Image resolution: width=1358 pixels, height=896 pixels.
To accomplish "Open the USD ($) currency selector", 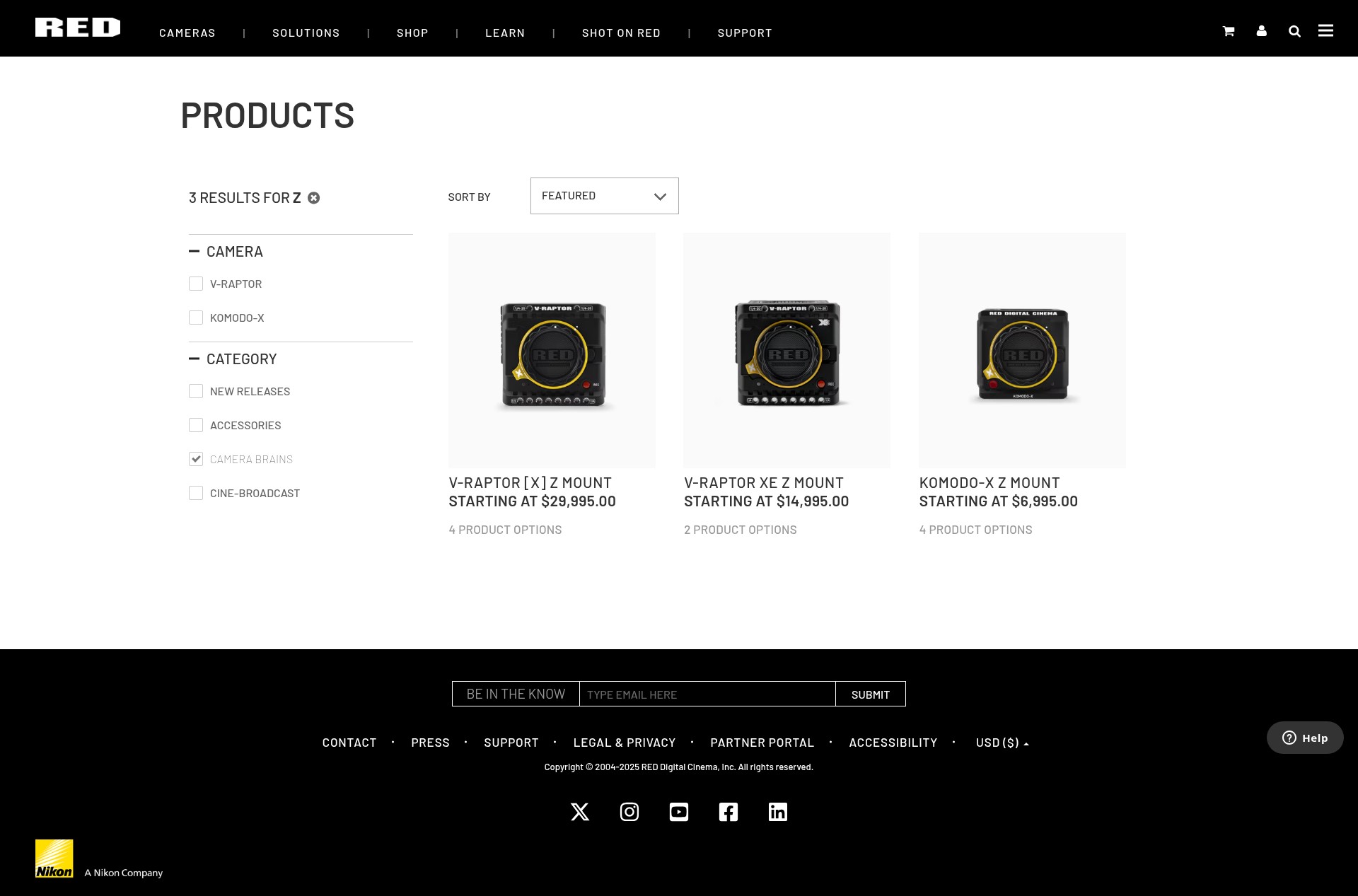I will [x=1002, y=743].
